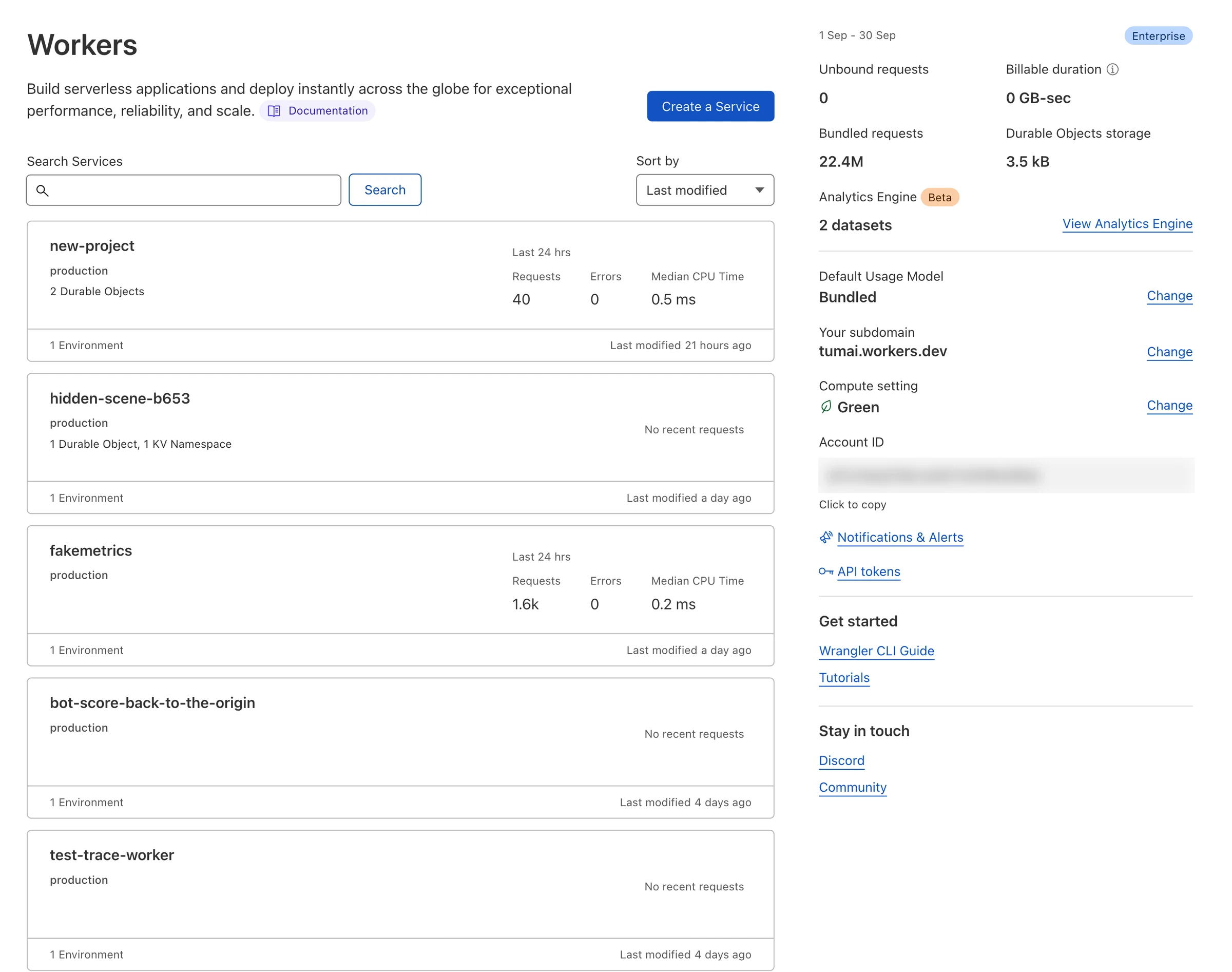Click the Beta badge next to Analytics Engine

(x=939, y=198)
